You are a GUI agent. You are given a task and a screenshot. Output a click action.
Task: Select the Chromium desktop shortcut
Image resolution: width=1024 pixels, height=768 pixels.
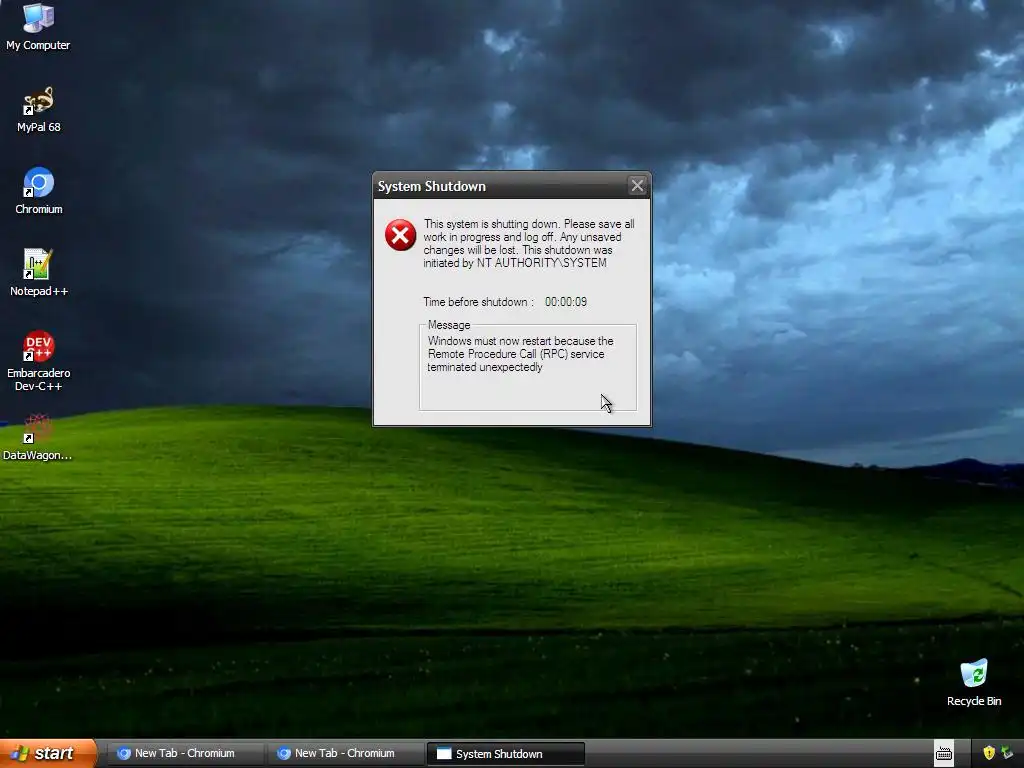pos(39,191)
